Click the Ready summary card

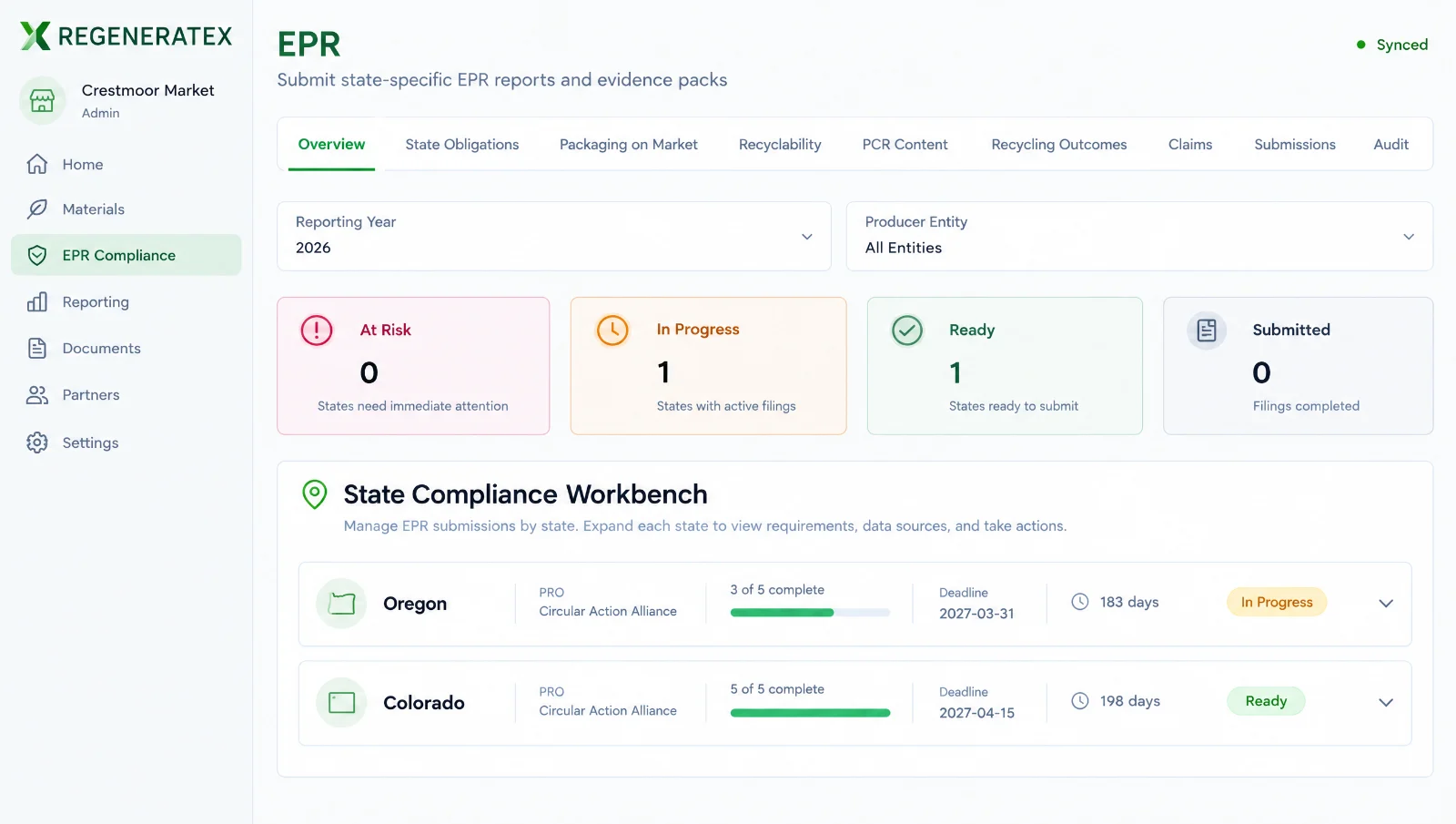click(x=1005, y=365)
